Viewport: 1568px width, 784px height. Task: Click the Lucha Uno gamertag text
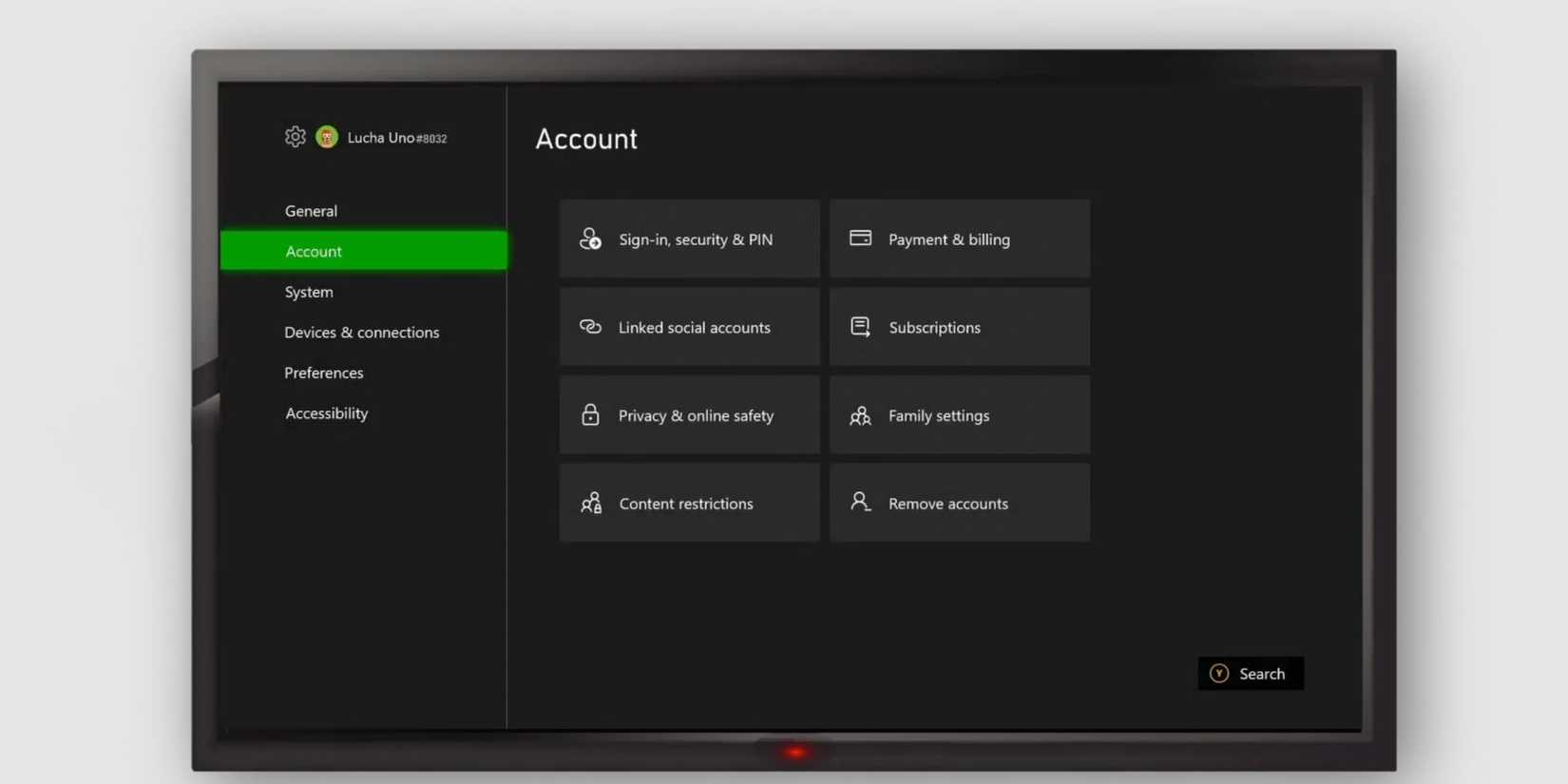point(396,138)
